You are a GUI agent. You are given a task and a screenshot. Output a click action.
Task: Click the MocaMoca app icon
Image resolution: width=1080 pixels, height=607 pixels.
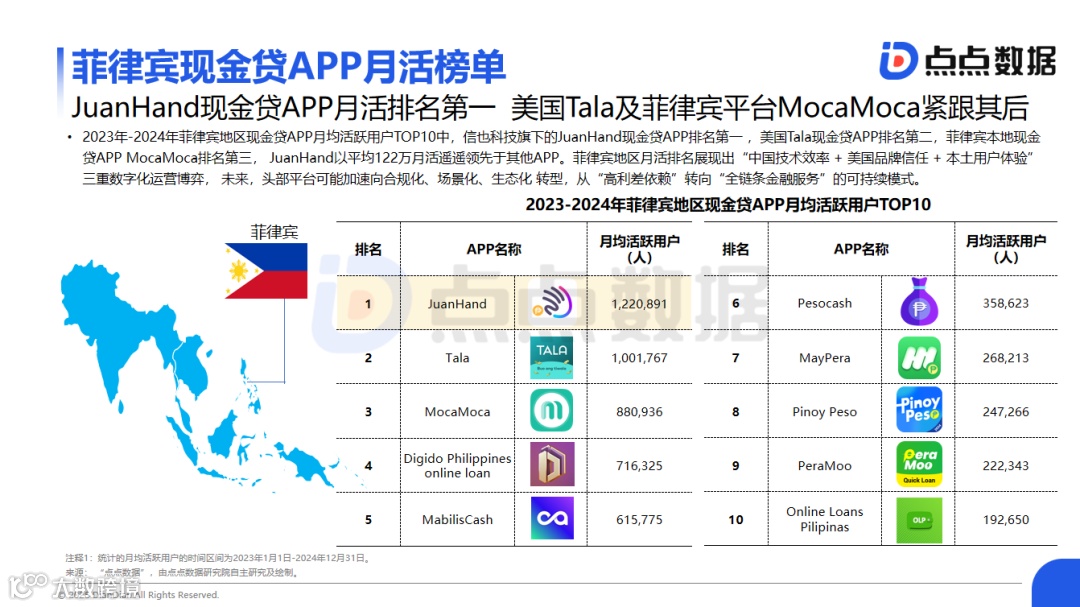click(x=552, y=411)
